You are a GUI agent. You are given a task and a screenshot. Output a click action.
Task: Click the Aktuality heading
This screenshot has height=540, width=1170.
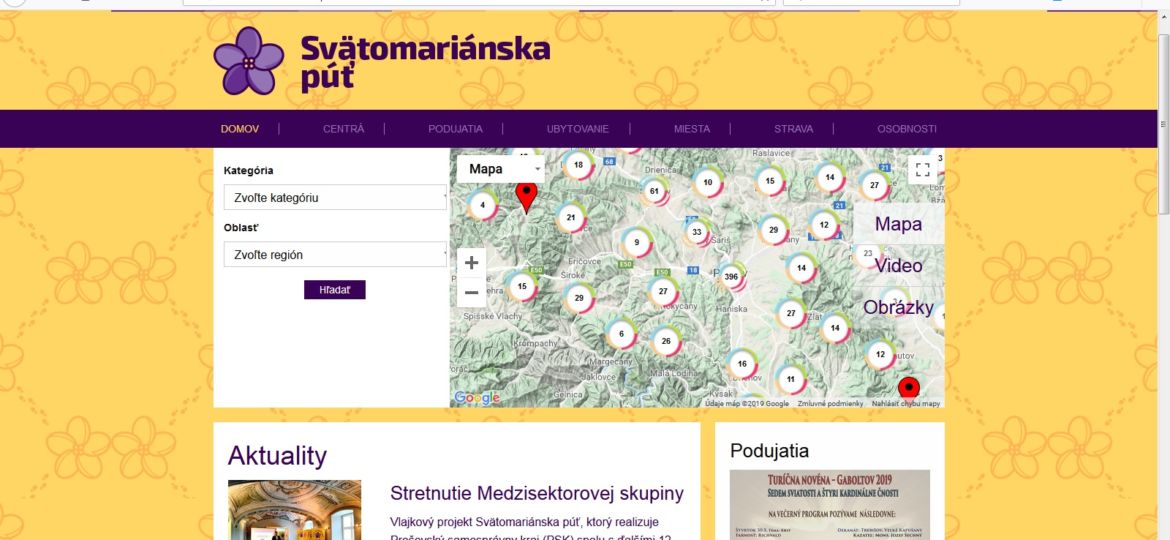point(278,456)
